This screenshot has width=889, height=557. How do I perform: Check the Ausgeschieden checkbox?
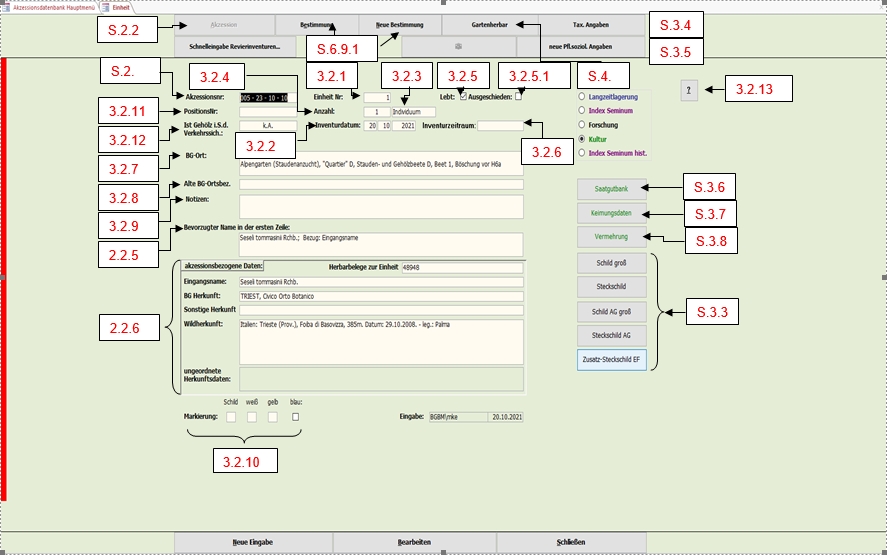(x=518, y=96)
